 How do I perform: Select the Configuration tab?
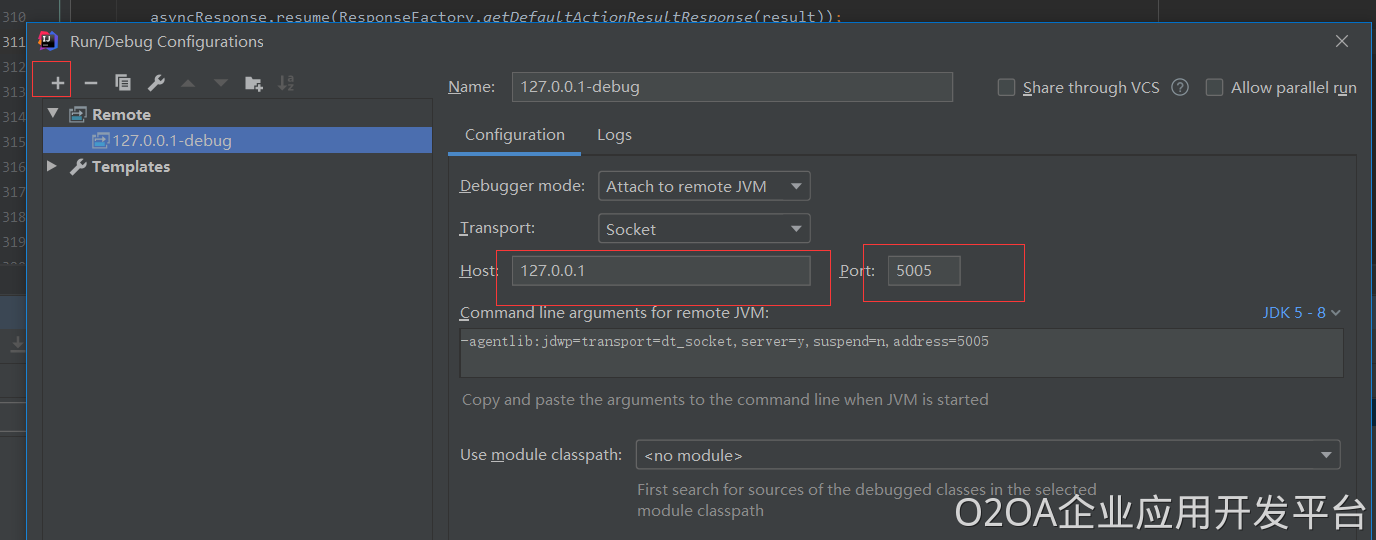pyautogui.click(x=514, y=135)
